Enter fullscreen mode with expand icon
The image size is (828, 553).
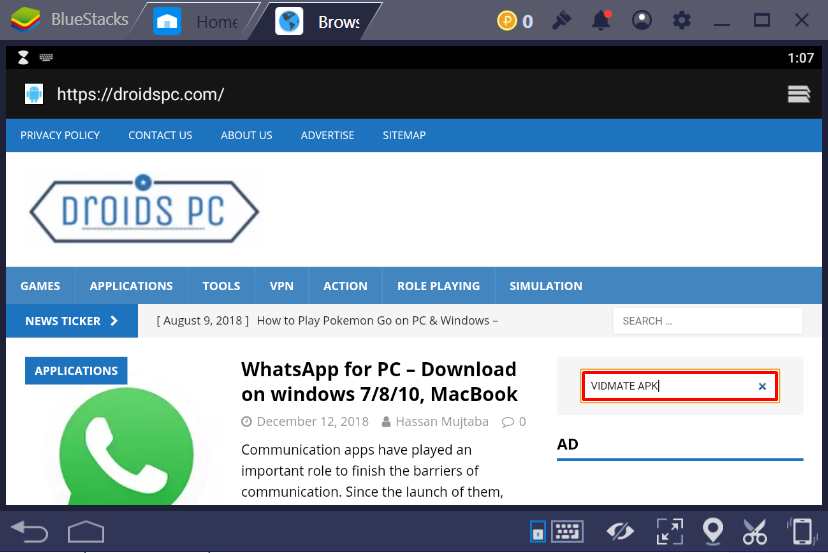(x=668, y=530)
